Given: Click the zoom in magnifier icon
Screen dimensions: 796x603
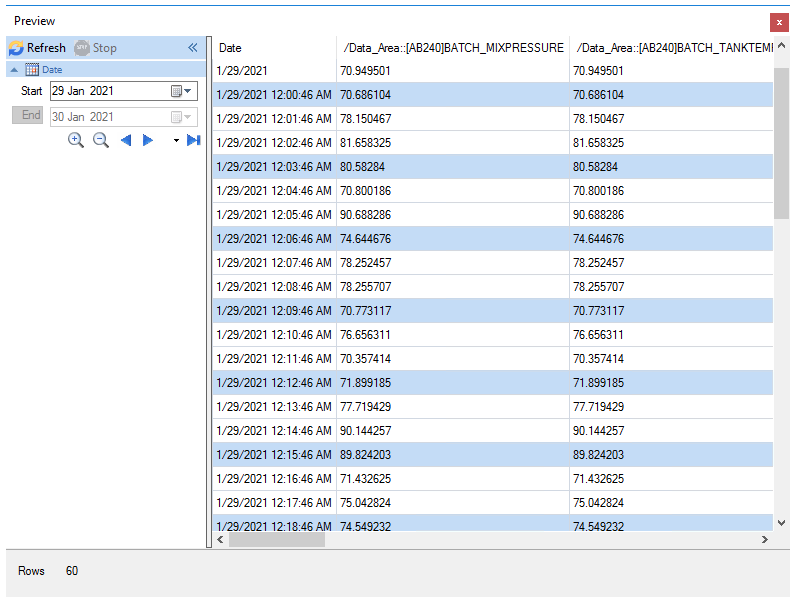Looking at the screenshot, I should [x=76, y=140].
